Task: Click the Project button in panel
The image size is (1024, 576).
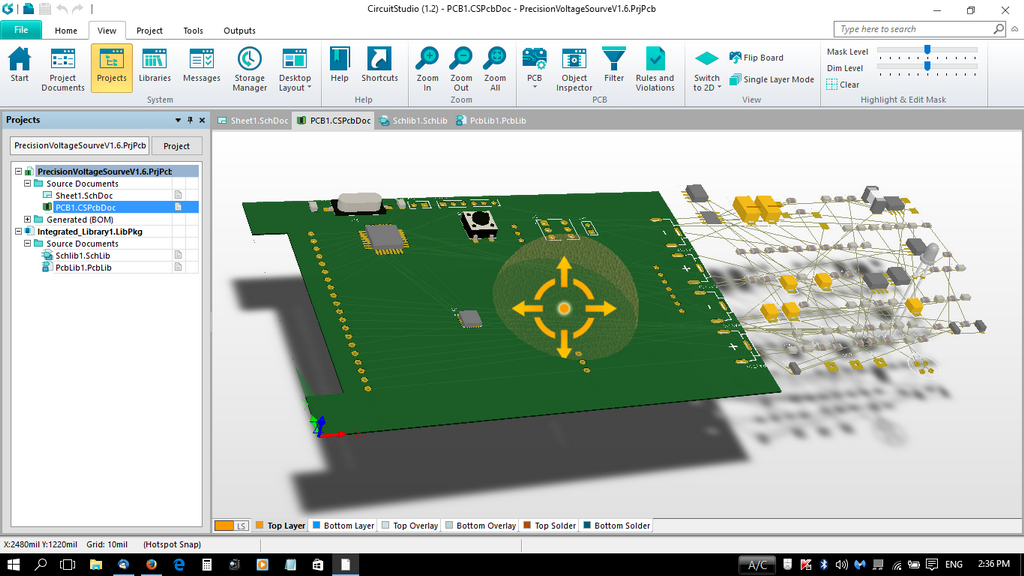Action: point(176,146)
